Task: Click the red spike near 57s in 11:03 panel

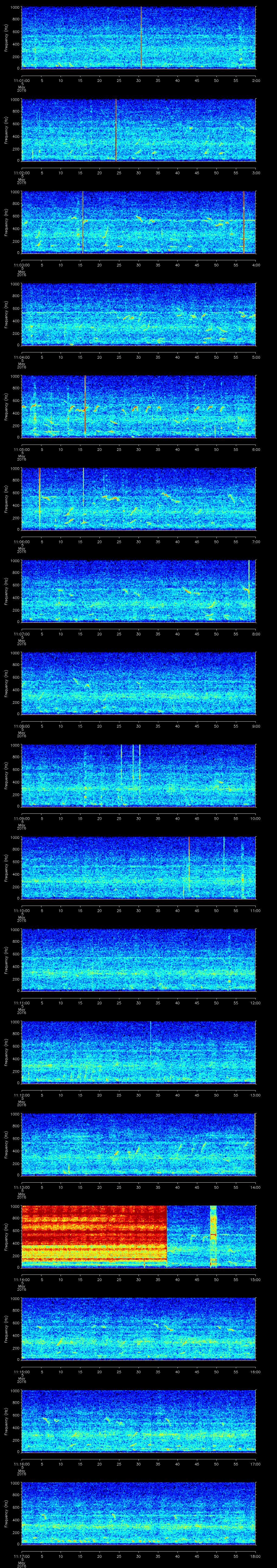Action: tap(243, 222)
